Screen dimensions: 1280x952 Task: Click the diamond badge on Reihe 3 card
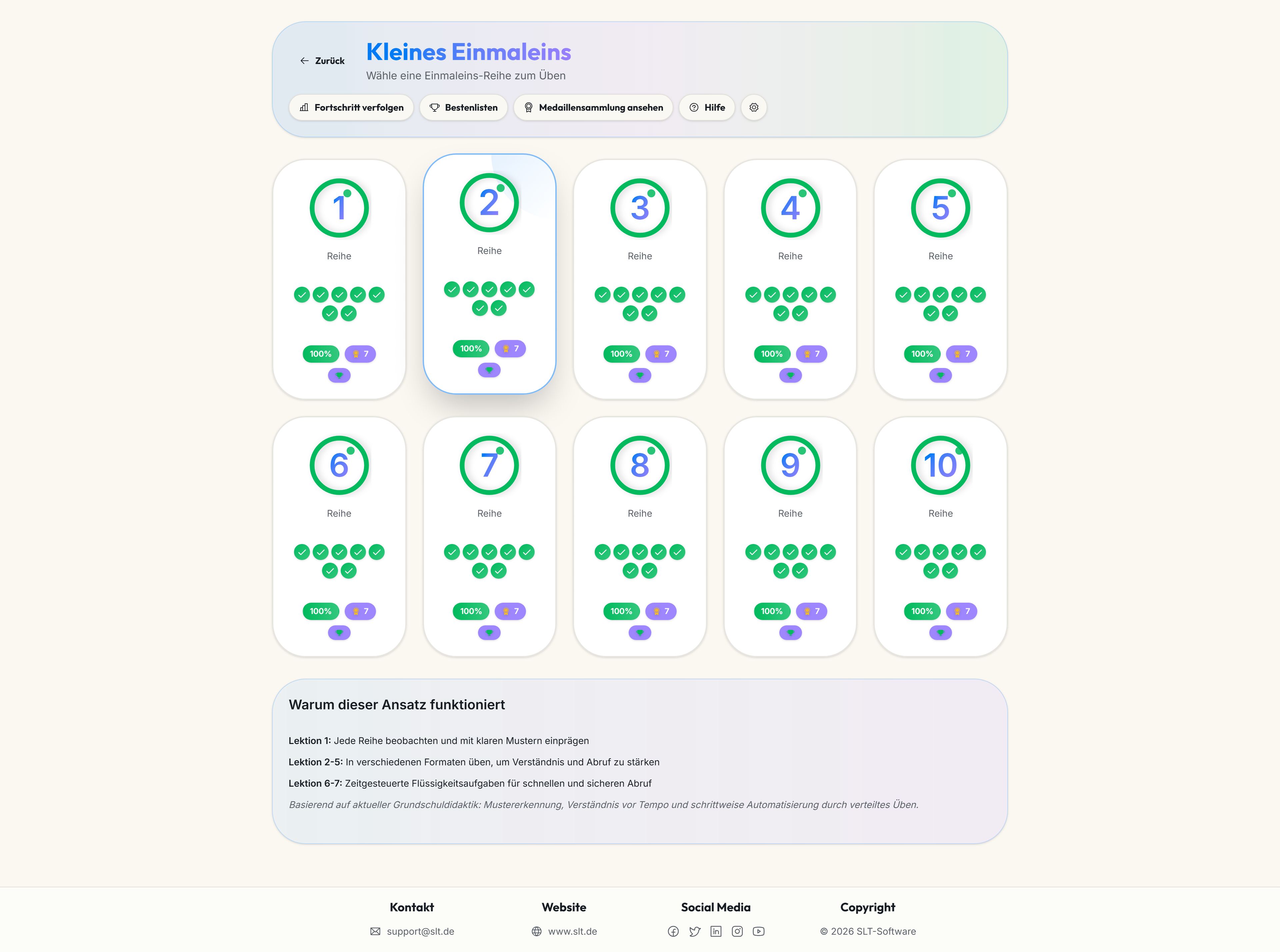coord(640,376)
